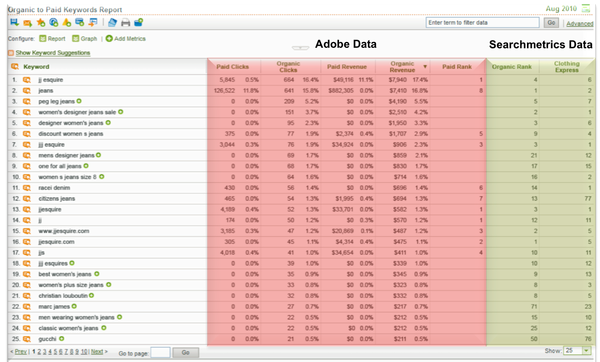
Task: Click the Aug 2010 date label
Action: pyautogui.click(x=561, y=8)
